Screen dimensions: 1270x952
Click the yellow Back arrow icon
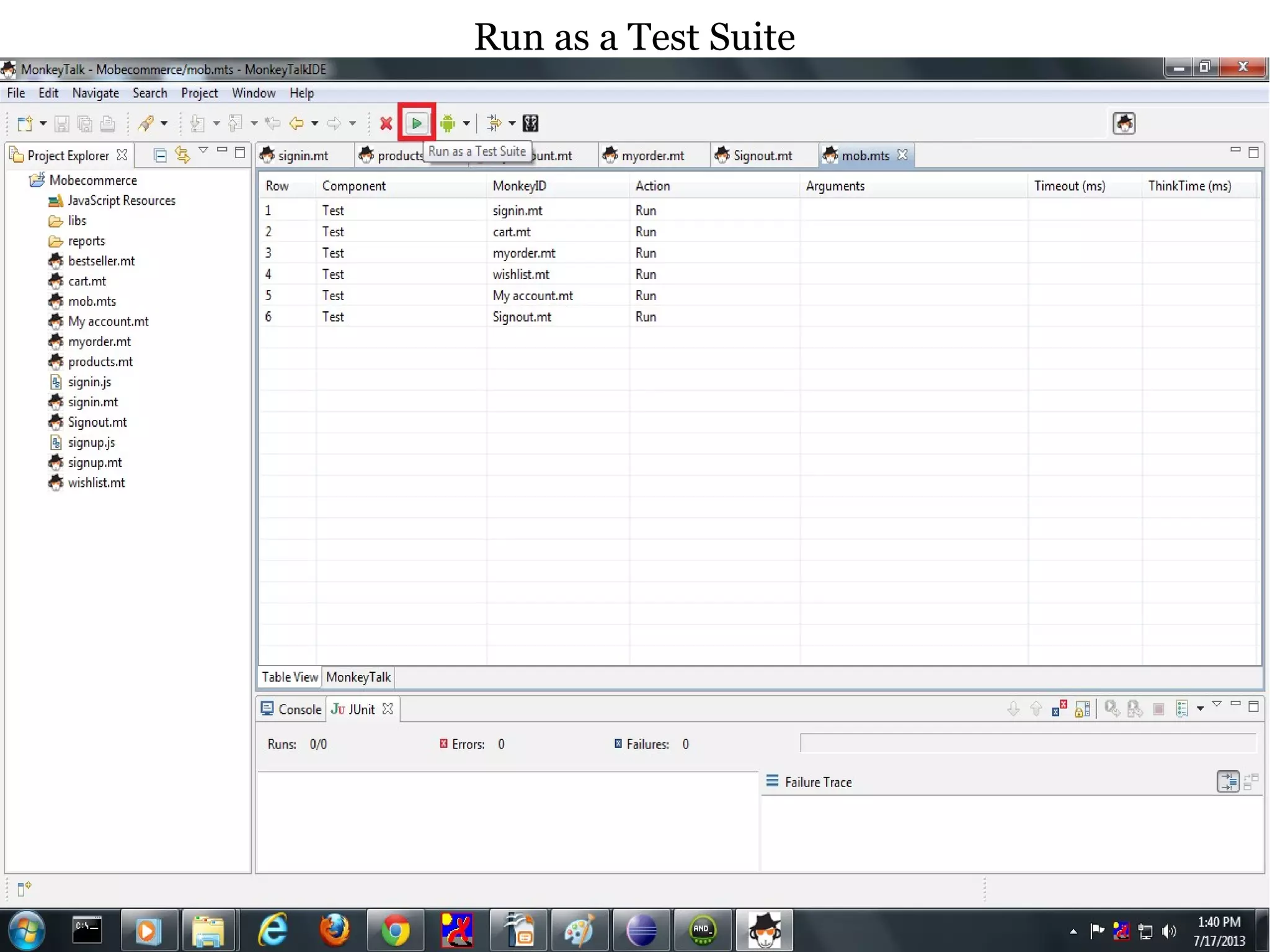(296, 123)
